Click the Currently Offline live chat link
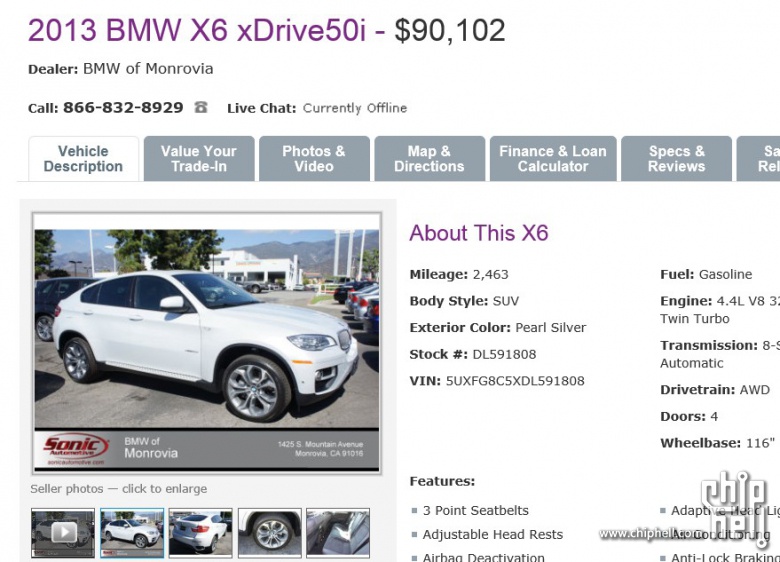 [x=355, y=108]
